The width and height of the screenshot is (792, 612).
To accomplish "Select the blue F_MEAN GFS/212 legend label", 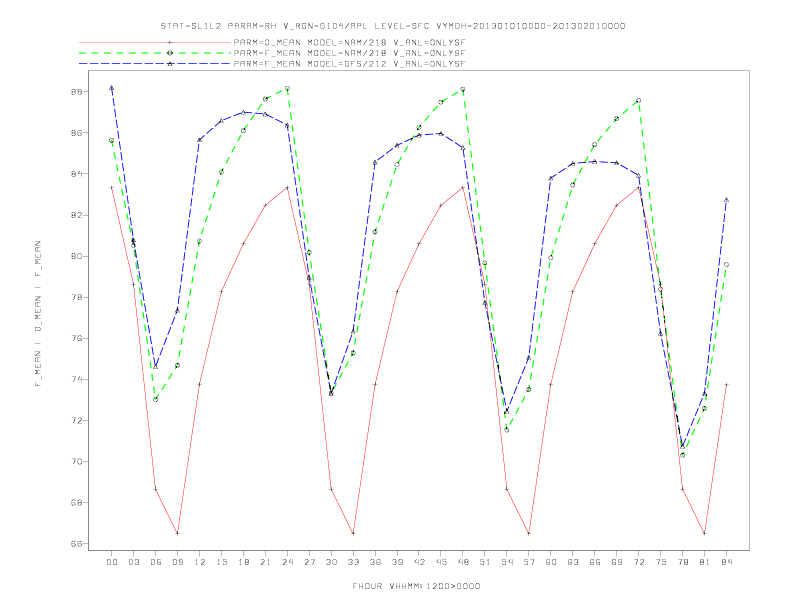I will point(349,64).
